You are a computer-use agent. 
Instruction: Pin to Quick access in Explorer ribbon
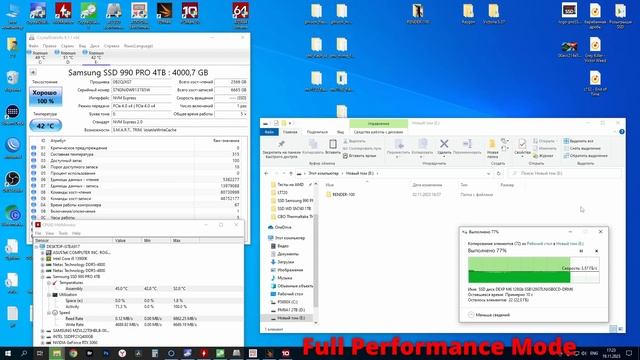point(281,149)
